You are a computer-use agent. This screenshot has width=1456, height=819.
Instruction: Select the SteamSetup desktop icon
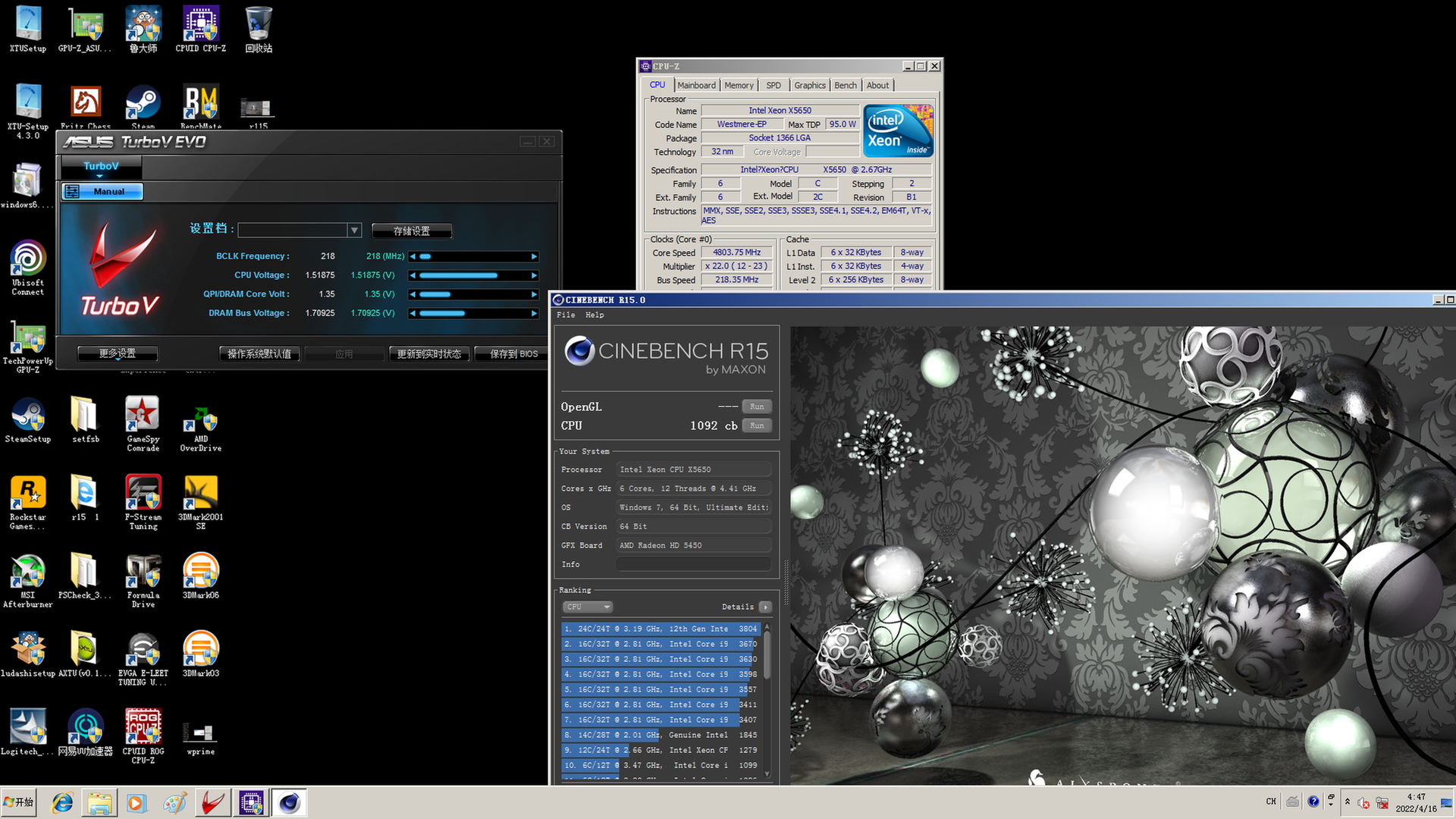tap(28, 419)
